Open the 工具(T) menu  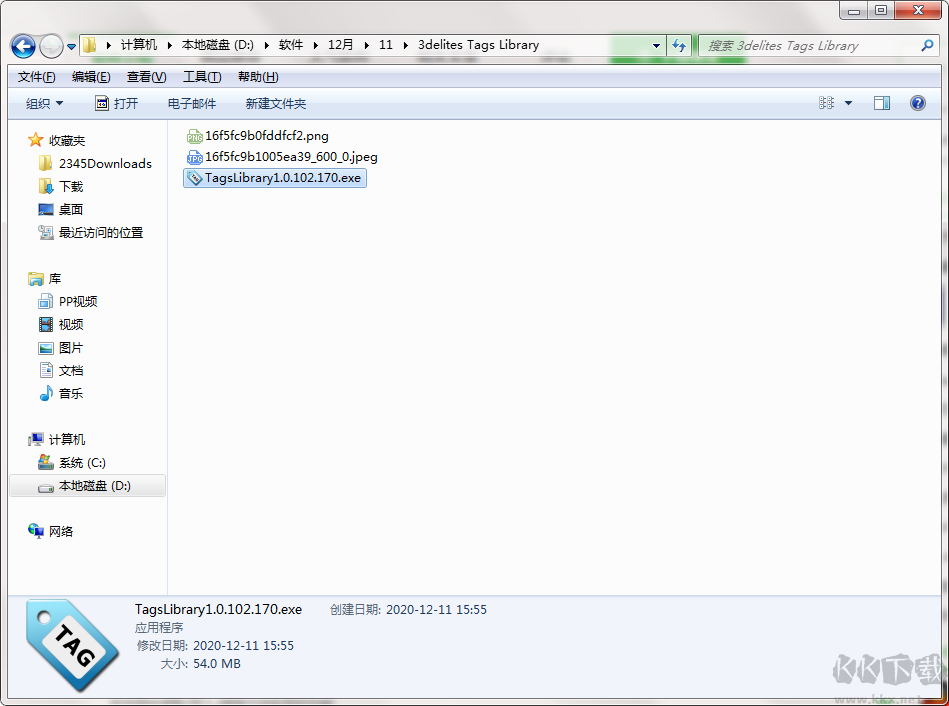tap(202, 77)
